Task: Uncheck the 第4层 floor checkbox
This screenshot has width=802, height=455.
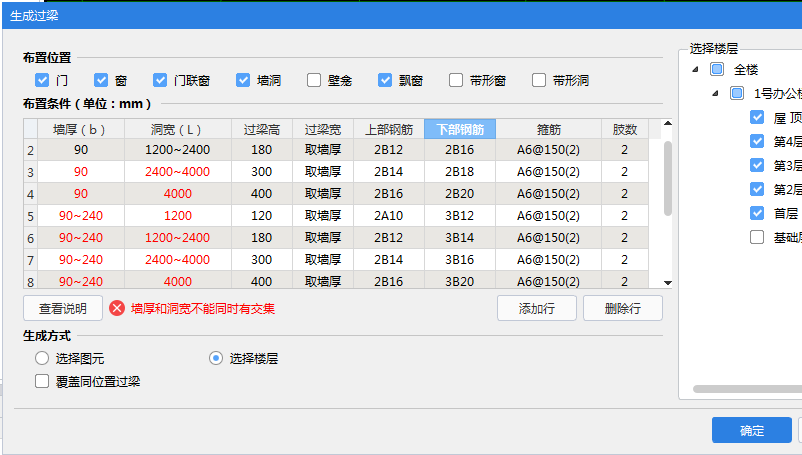Action: click(757, 141)
